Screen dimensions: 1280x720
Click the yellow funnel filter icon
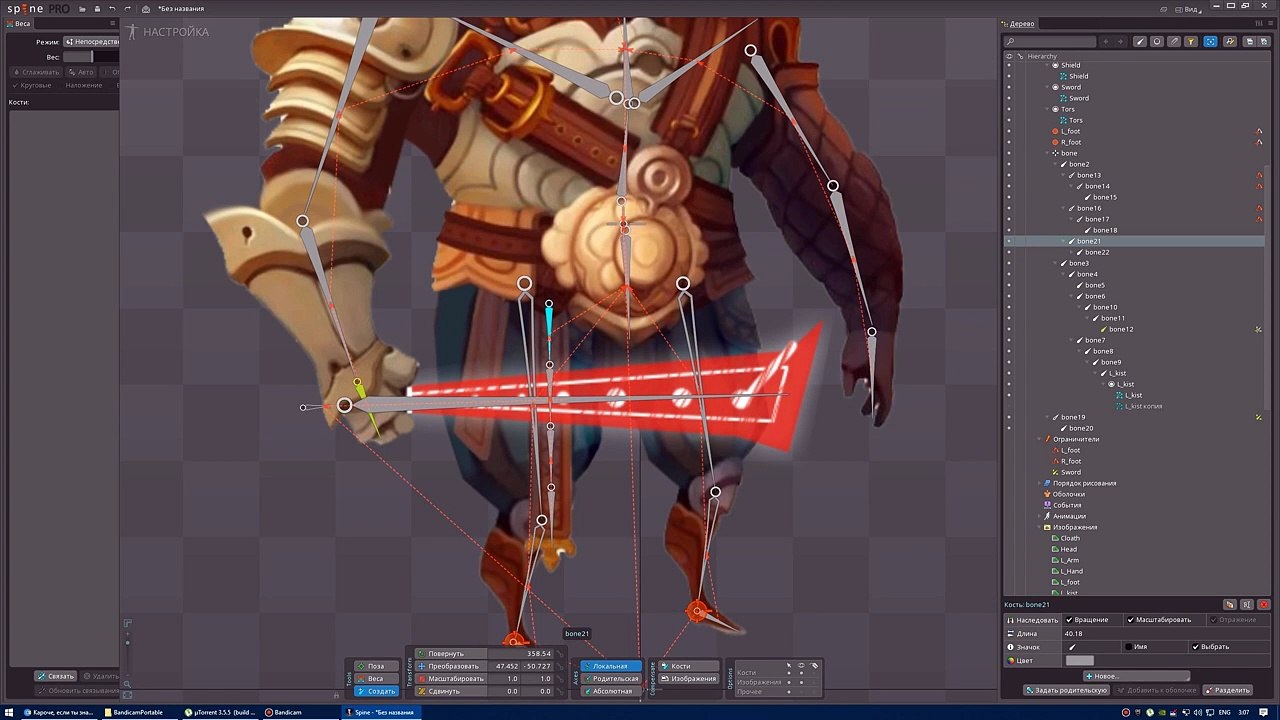(x=1191, y=42)
